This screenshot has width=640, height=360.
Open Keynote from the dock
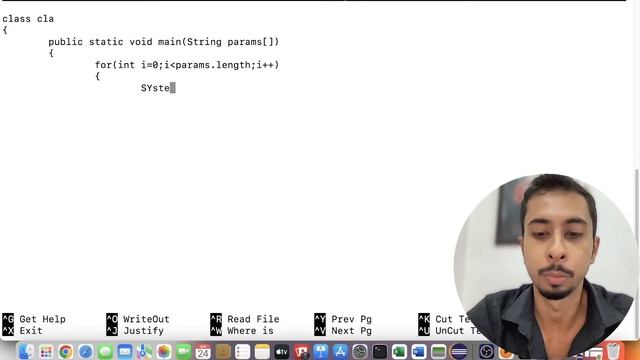(321, 351)
